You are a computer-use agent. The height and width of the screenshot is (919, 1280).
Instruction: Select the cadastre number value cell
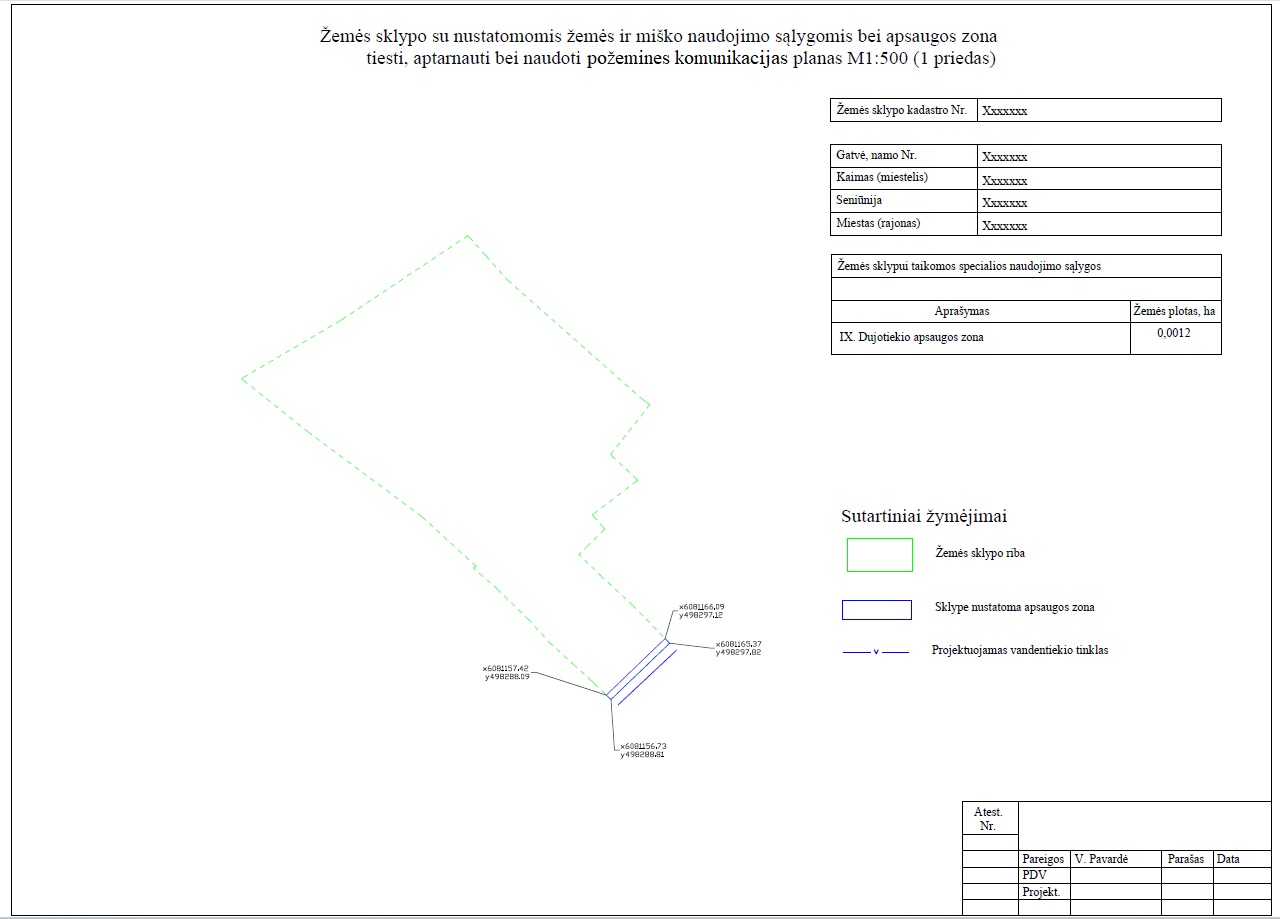pyautogui.click(x=1098, y=111)
